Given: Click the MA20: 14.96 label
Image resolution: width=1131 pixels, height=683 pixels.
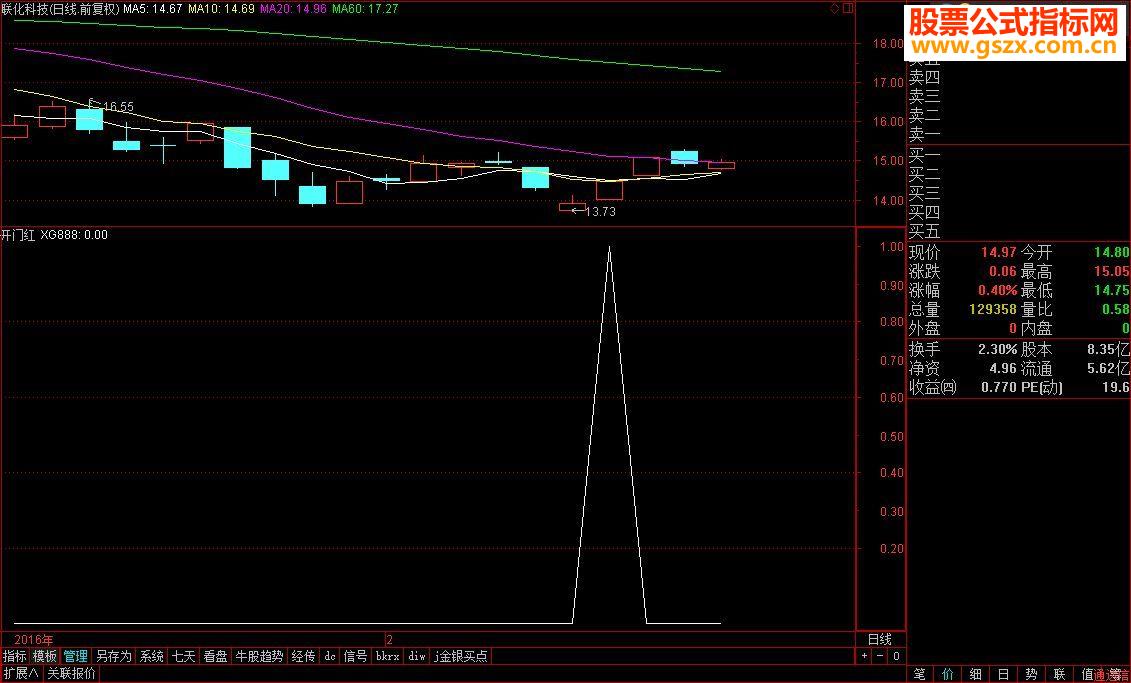Looking at the screenshot, I should [293, 9].
